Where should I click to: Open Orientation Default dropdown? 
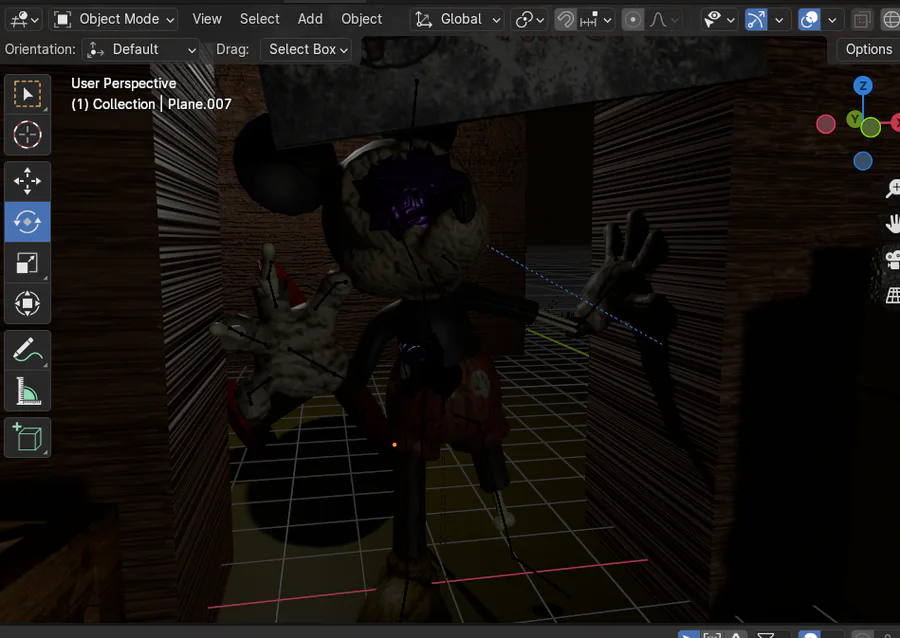tap(141, 49)
